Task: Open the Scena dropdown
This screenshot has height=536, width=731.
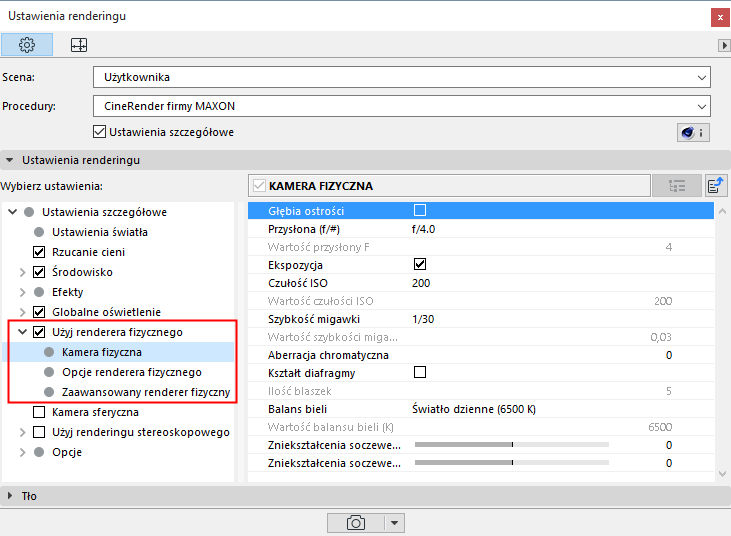Action: [402, 77]
